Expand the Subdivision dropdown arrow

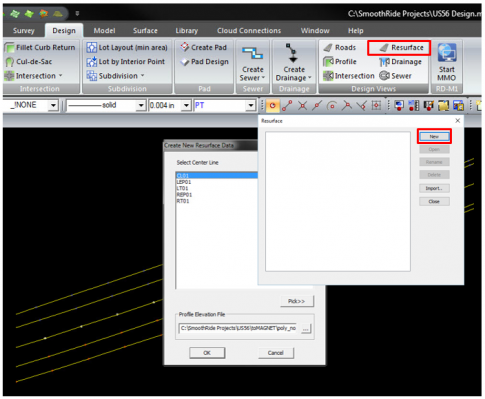tap(143, 76)
